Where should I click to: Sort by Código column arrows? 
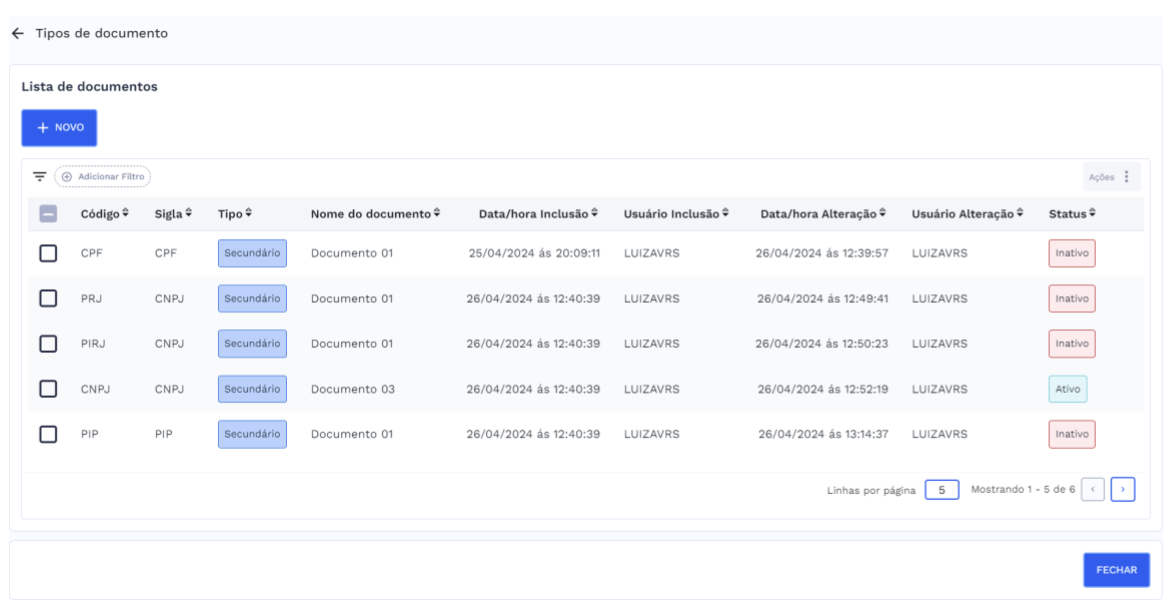point(126,215)
